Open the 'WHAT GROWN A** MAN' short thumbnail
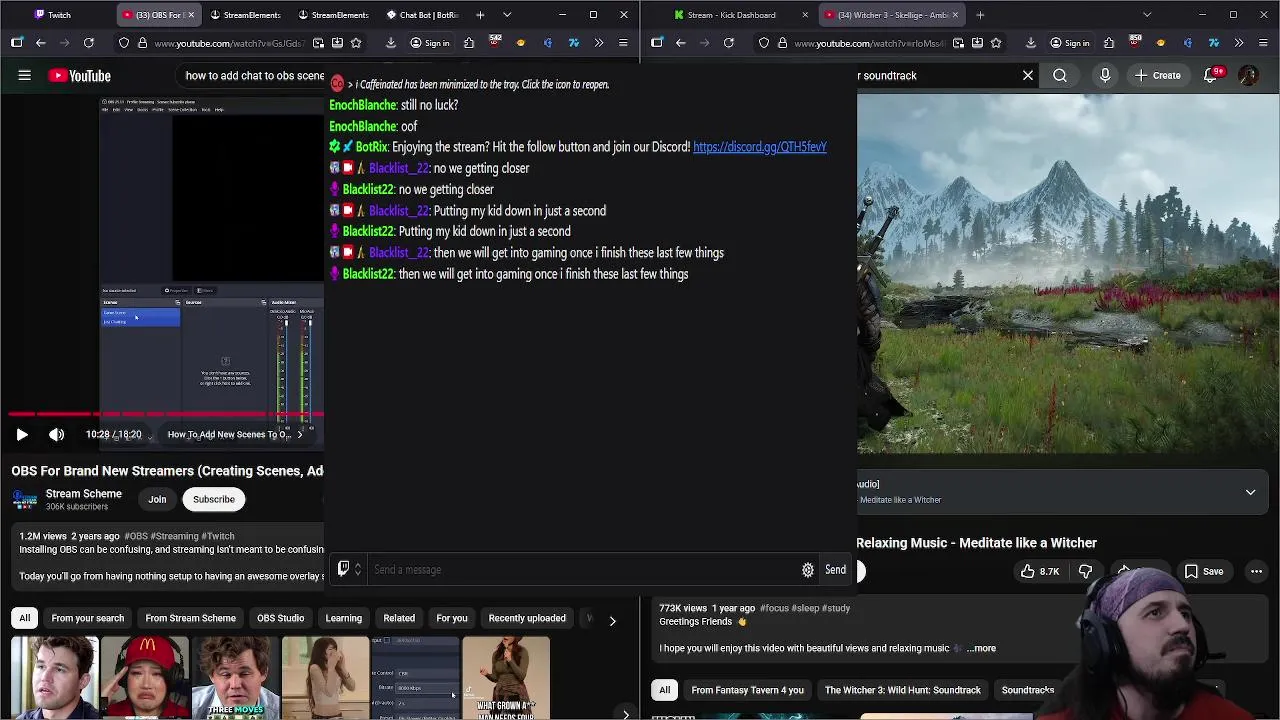The image size is (1280, 720). [506, 678]
